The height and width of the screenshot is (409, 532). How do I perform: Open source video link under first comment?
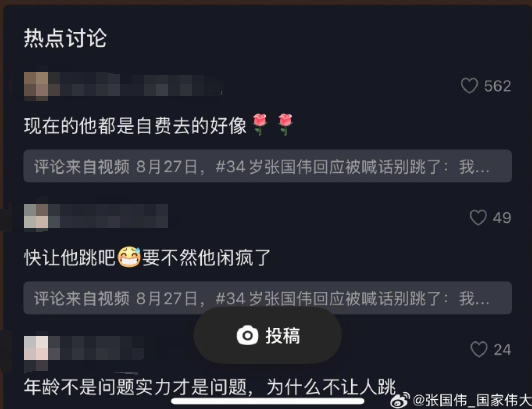[268, 166]
